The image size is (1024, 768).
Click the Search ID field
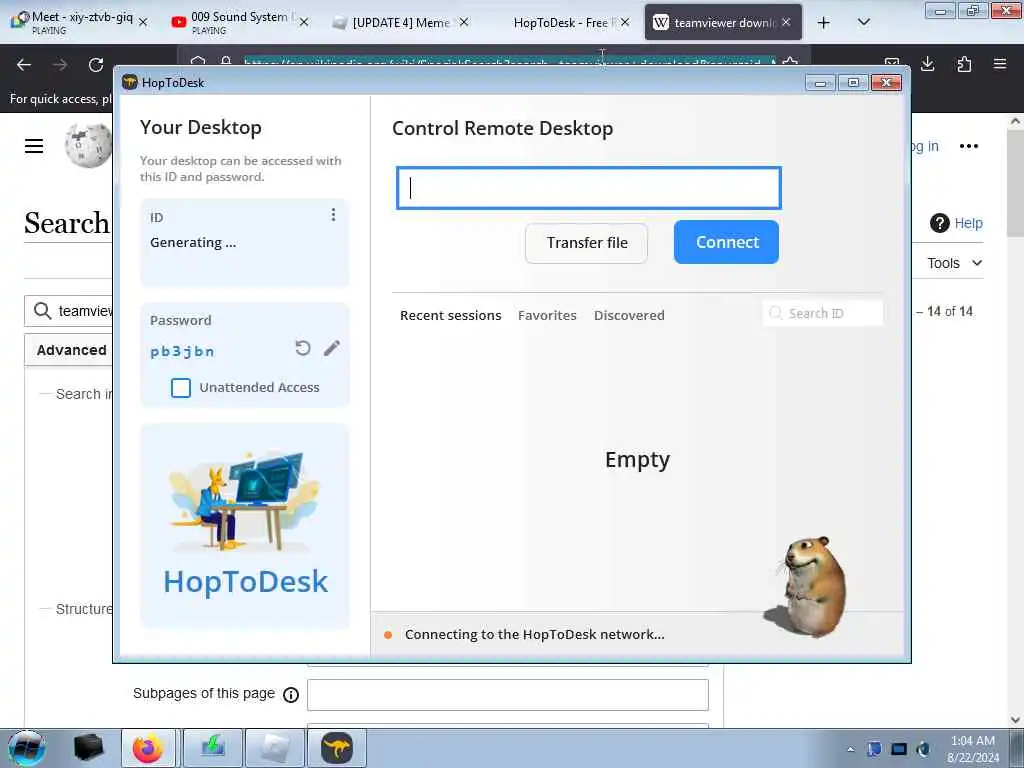(823, 313)
